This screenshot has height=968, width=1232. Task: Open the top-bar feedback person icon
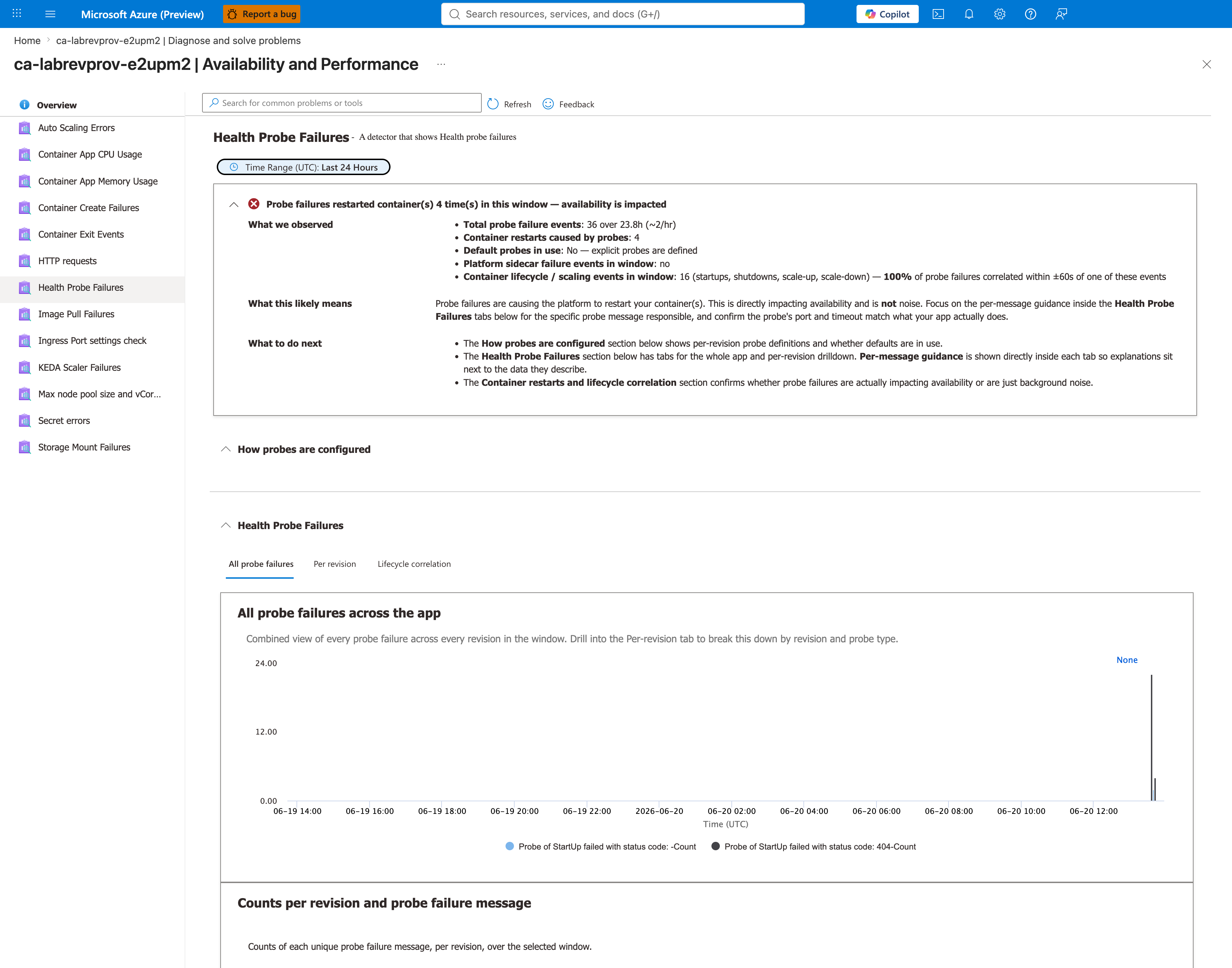tap(1061, 14)
